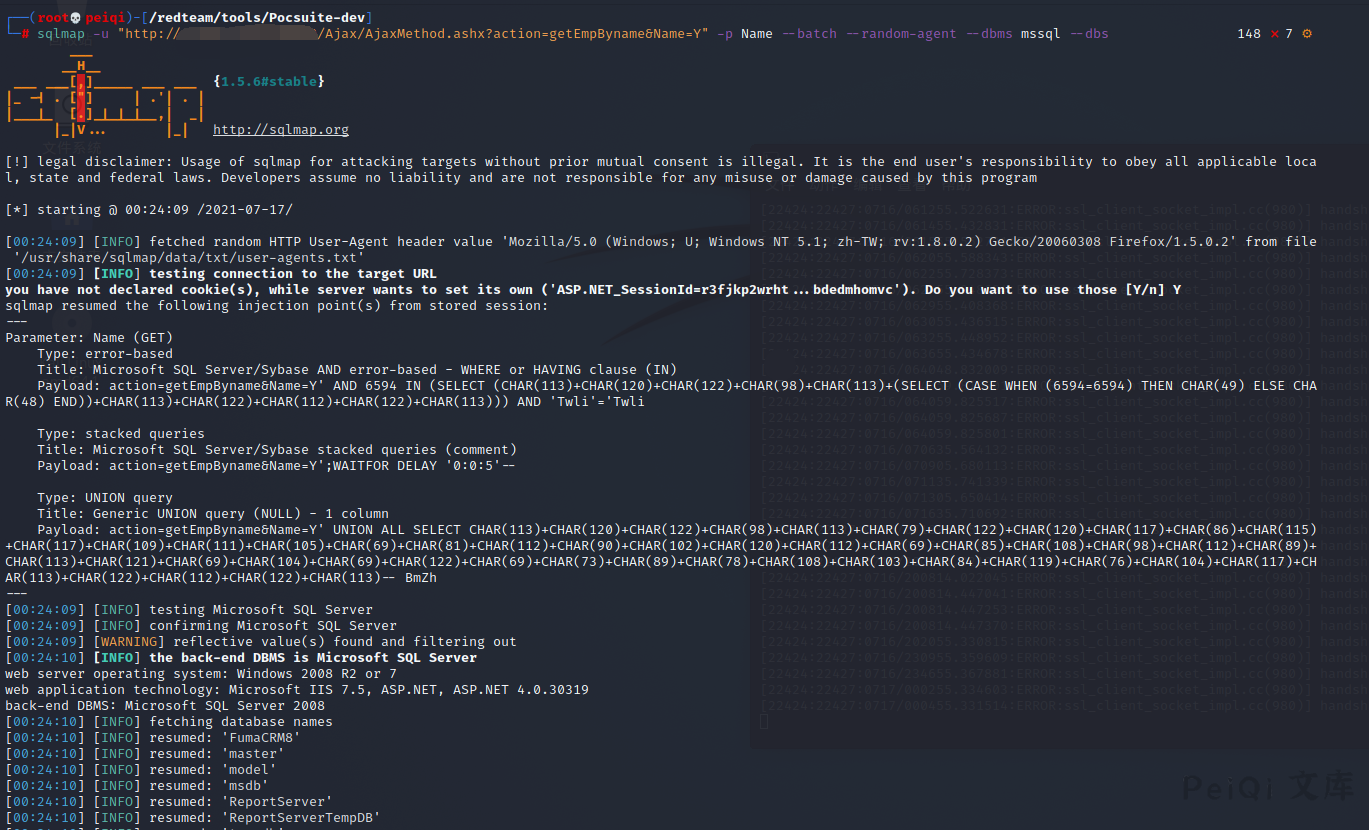Viewport: 1369px width, 830px height.
Task: Click 'back-end DBMS: Microsoft SQL Server 2008'
Action: (165, 706)
